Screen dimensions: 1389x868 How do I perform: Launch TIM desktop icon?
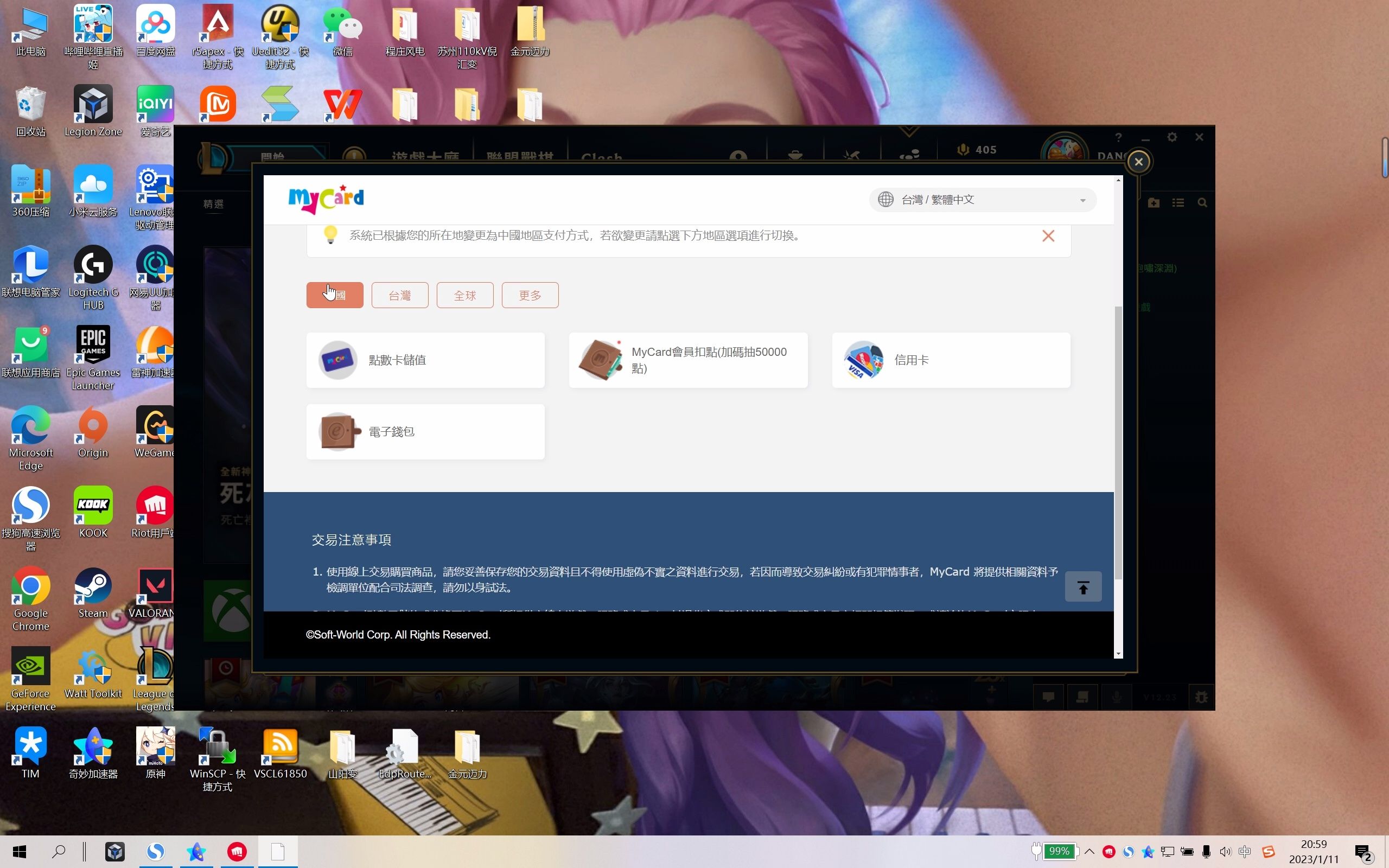click(31, 754)
